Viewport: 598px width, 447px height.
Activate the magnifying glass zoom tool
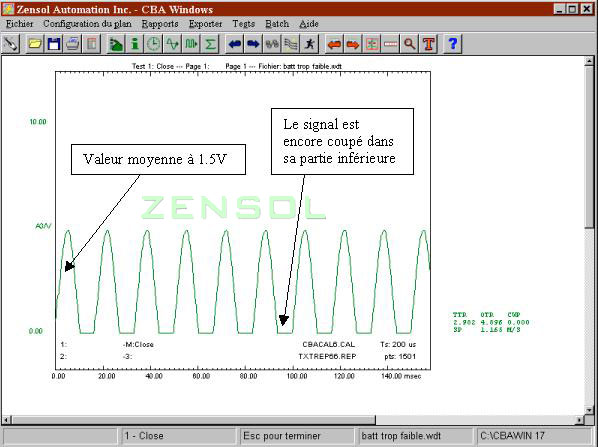point(410,44)
